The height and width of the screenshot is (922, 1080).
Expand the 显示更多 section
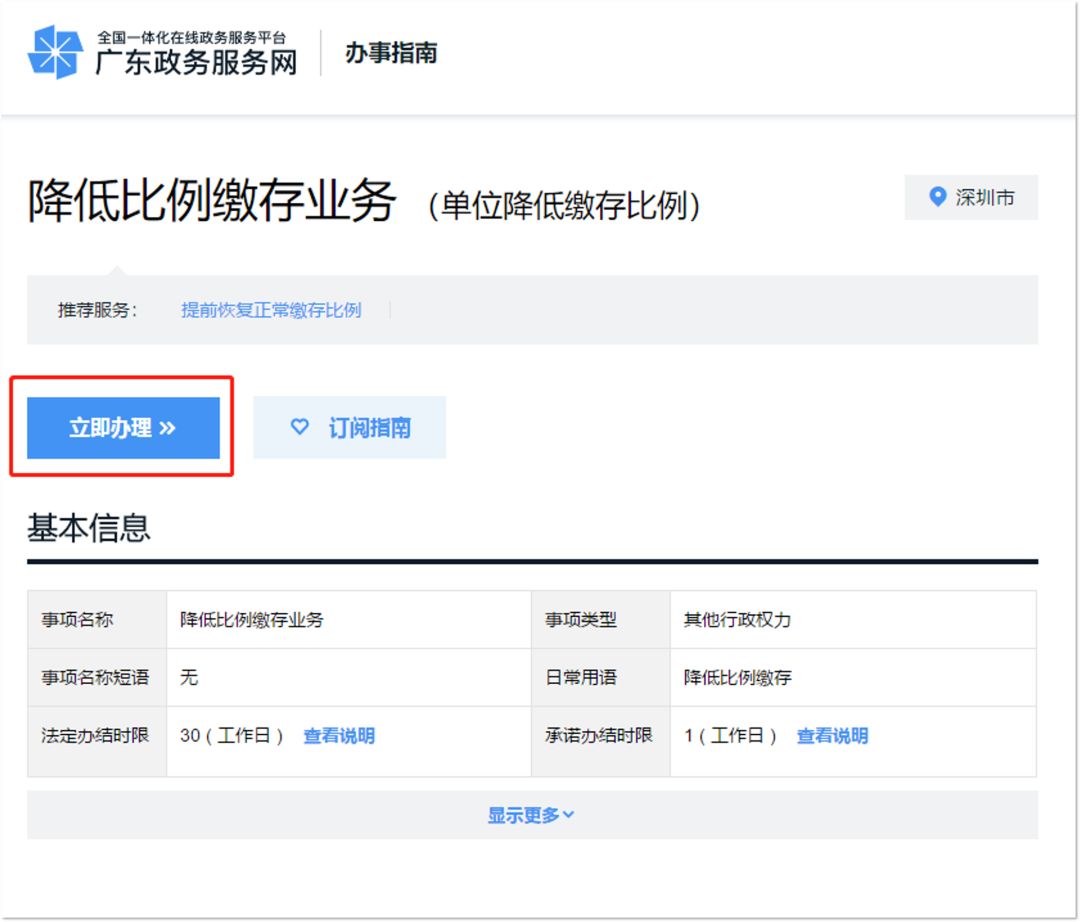[524, 815]
